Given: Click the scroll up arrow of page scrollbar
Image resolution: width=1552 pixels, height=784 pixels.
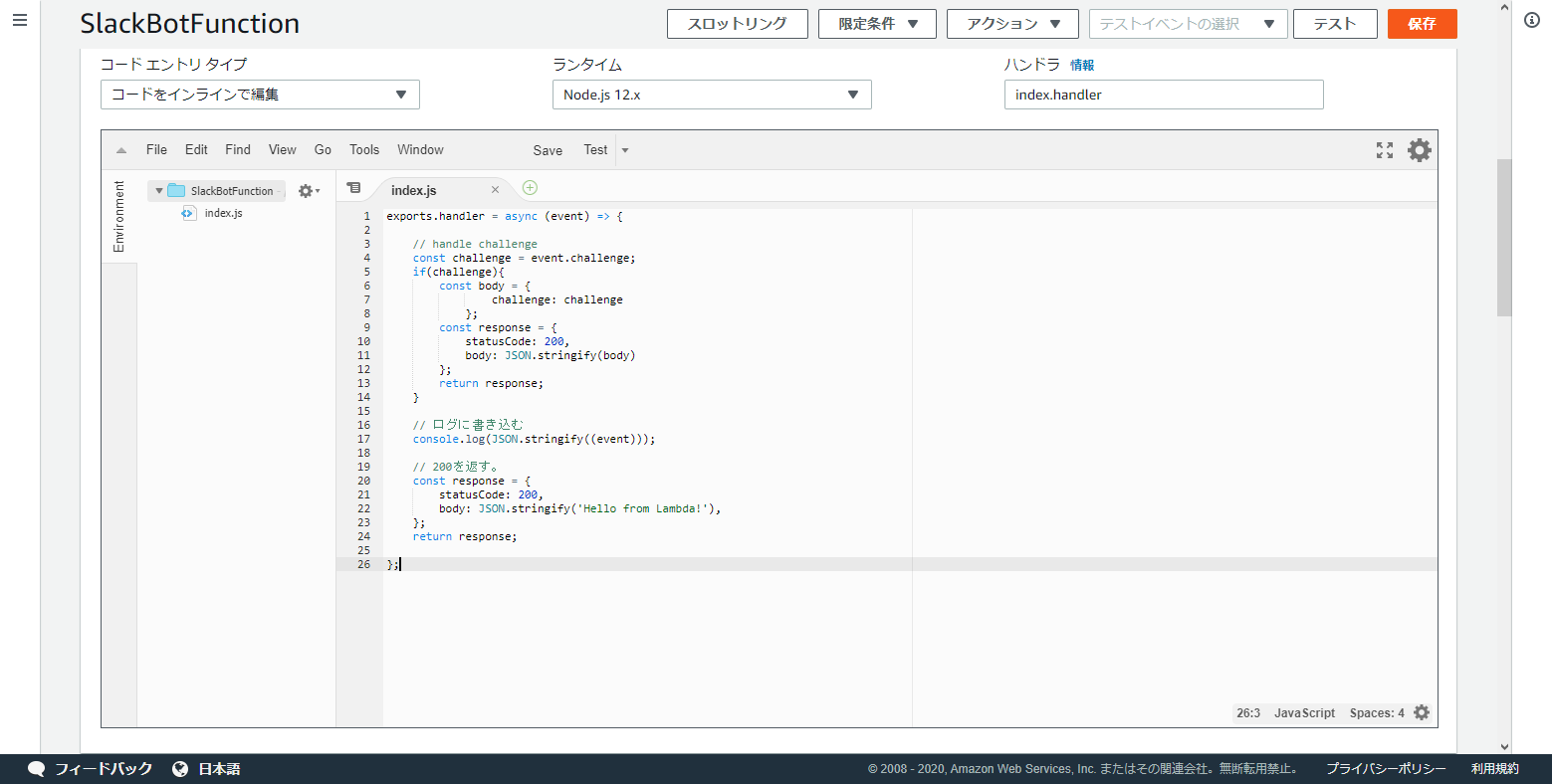Looking at the screenshot, I should click(1504, 7).
